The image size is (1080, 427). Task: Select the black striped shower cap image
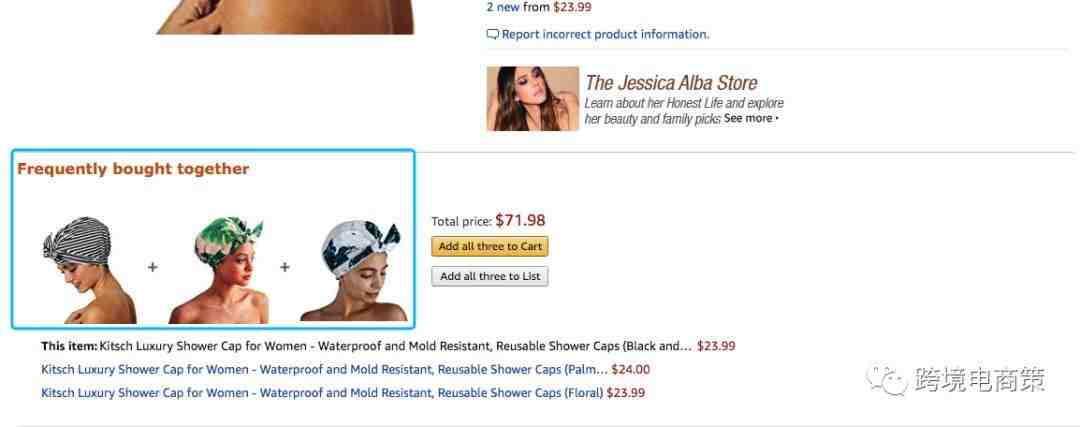pyautogui.click(x=87, y=269)
